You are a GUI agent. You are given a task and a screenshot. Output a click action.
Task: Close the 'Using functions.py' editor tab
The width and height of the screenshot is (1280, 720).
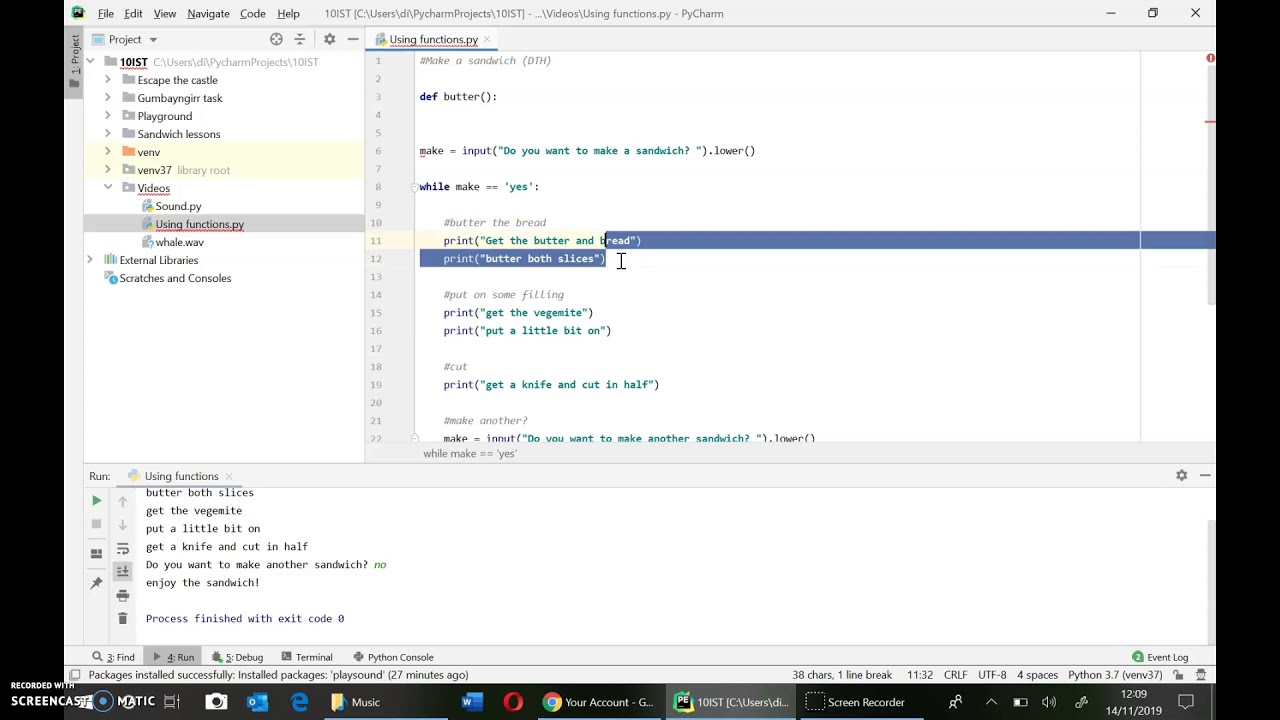(487, 40)
